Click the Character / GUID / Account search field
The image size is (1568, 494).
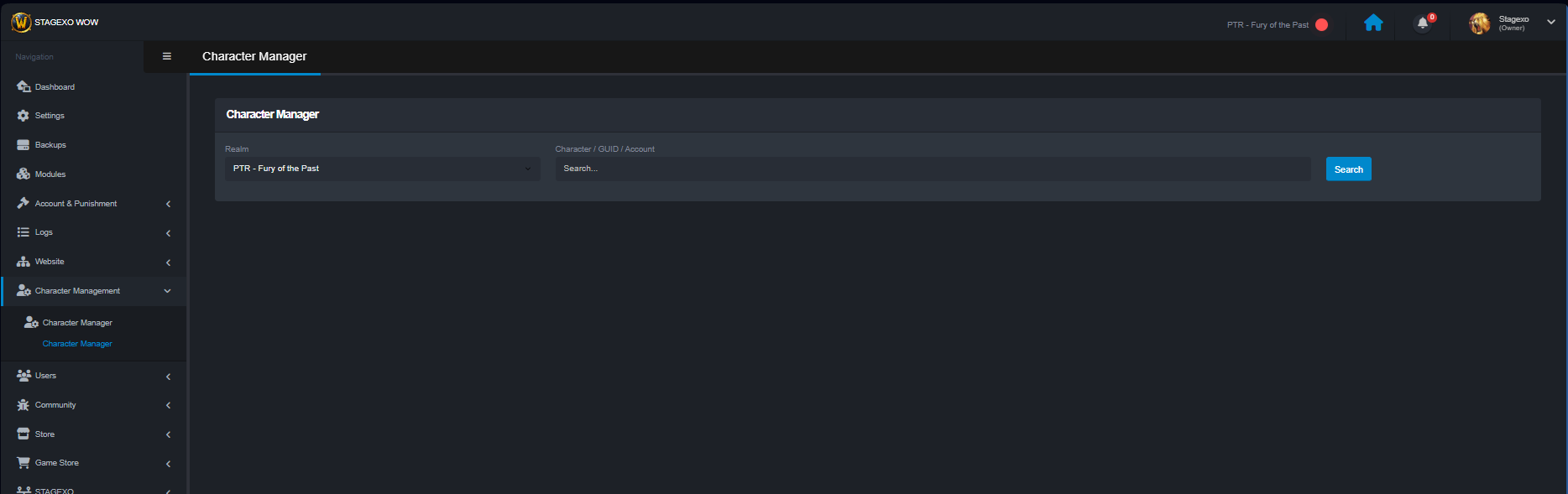[933, 169]
